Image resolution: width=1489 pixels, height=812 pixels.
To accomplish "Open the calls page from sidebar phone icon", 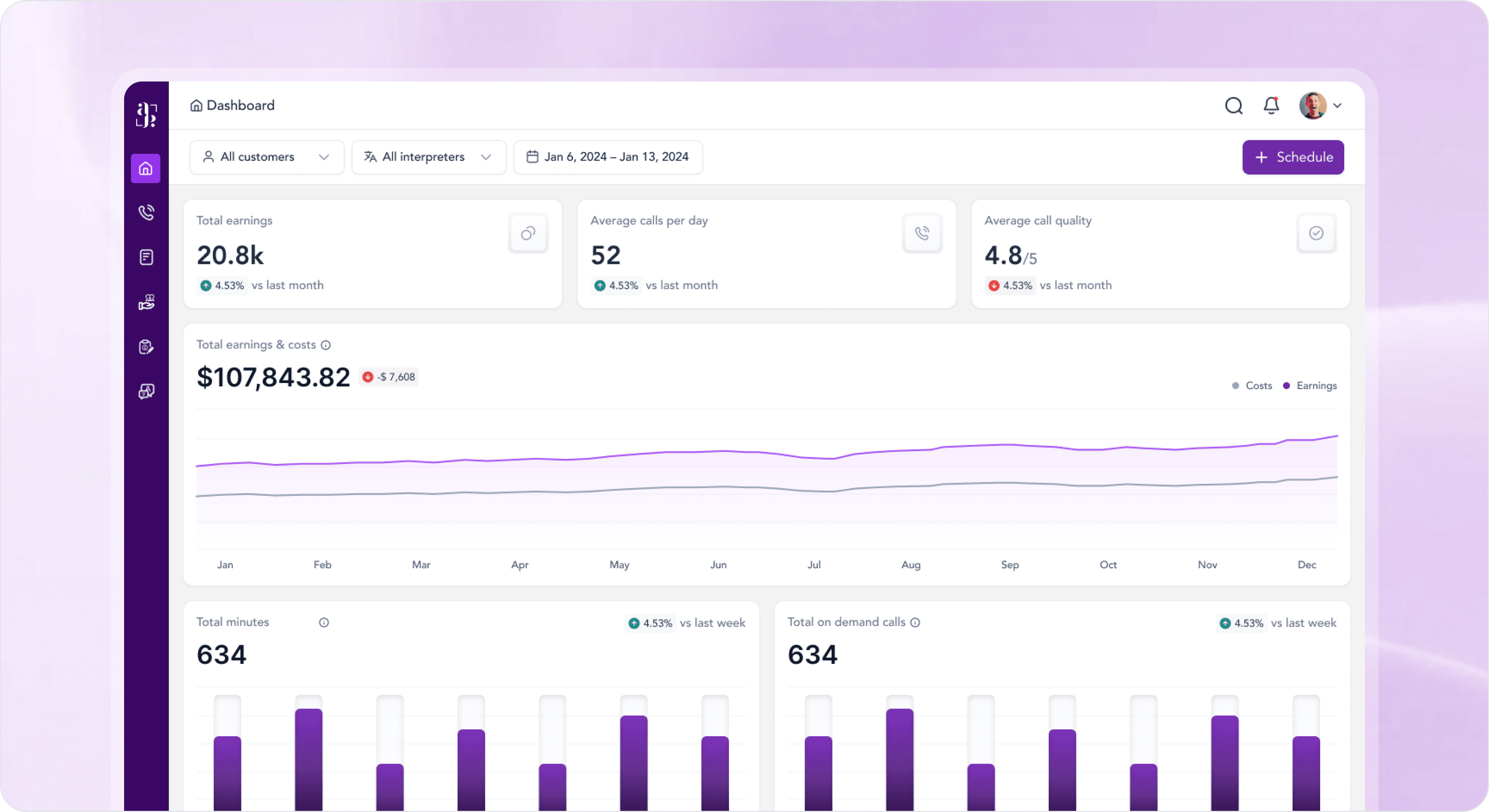I will 146,212.
